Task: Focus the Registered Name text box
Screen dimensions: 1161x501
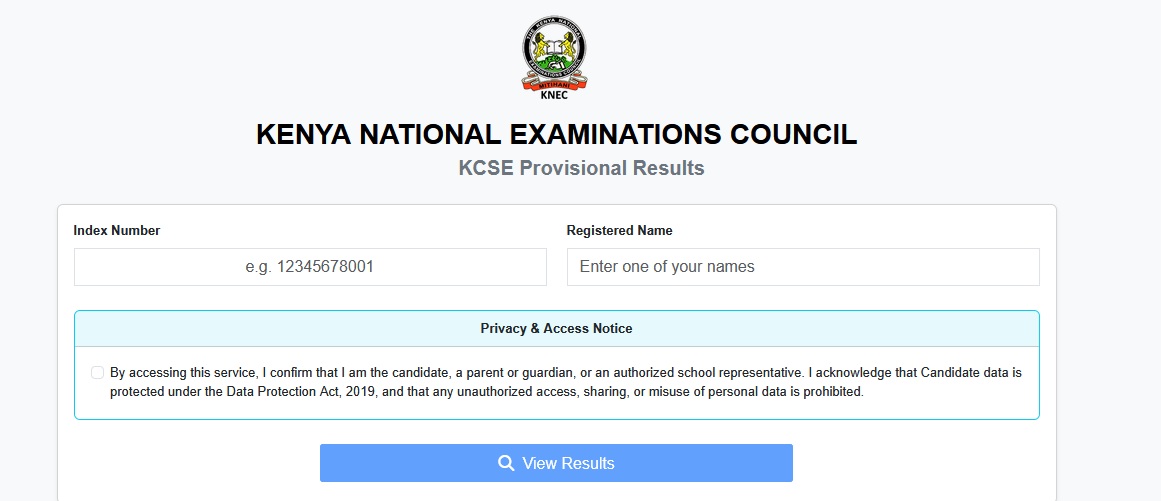Action: pyautogui.click(x=803, y=267)
